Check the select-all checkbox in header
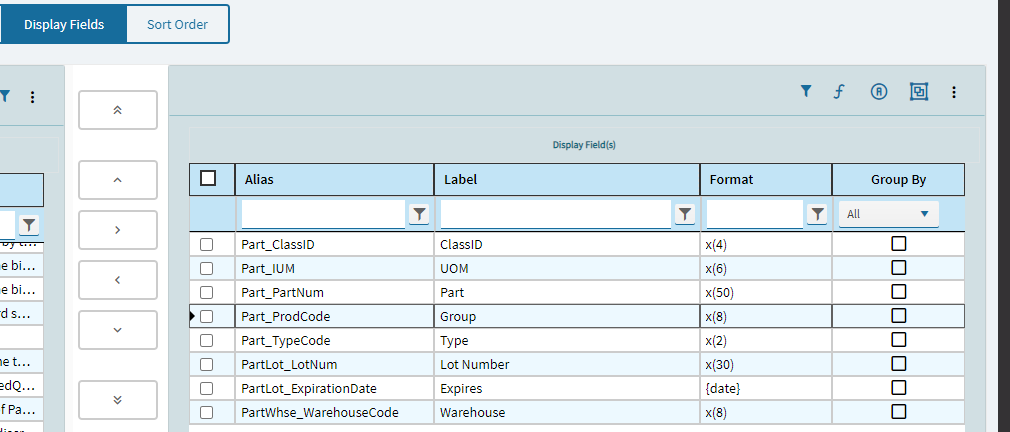The height and width of the screenshot is (432, 1010). point(208,179)
